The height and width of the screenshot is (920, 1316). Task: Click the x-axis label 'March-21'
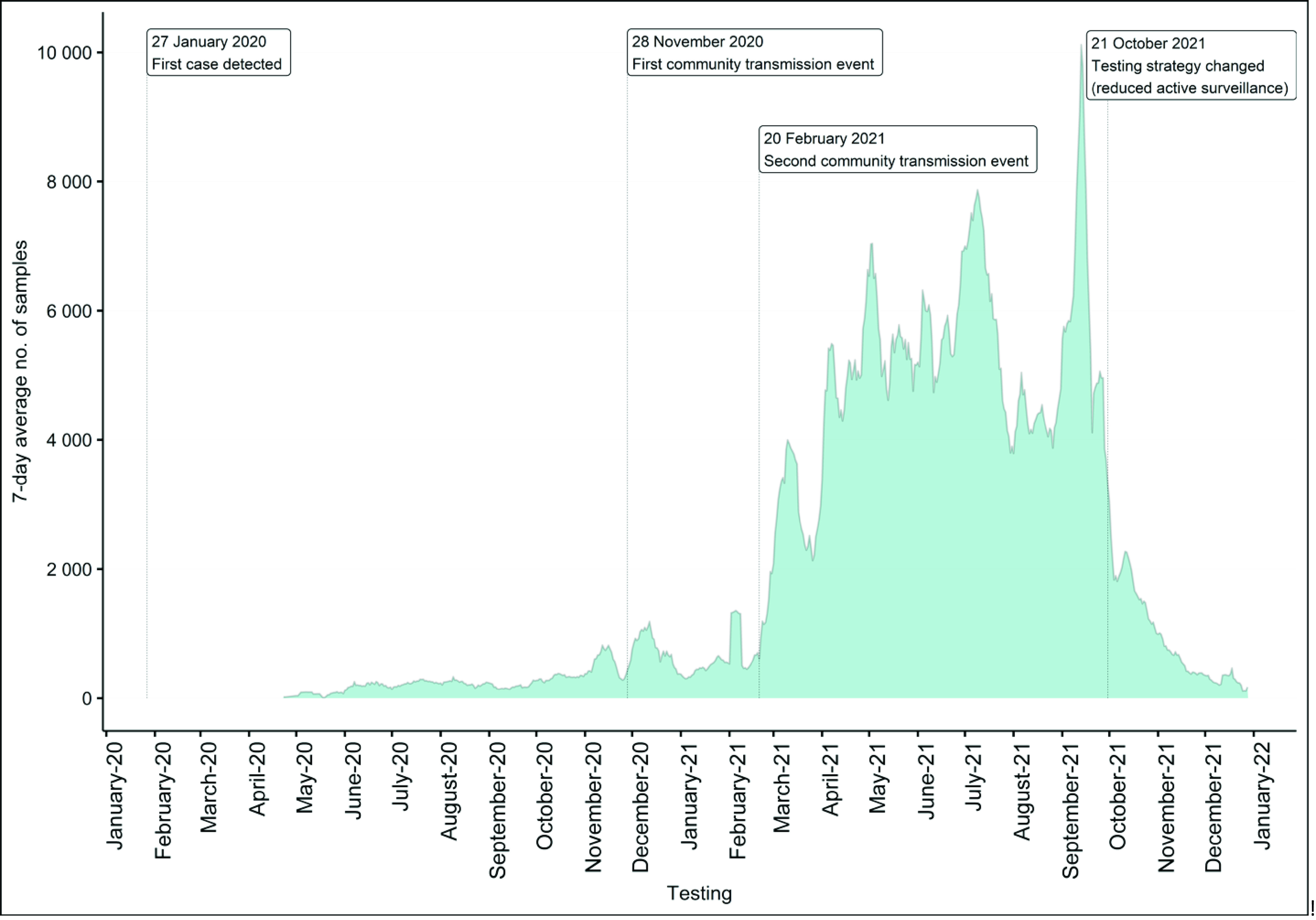point(782,787)
